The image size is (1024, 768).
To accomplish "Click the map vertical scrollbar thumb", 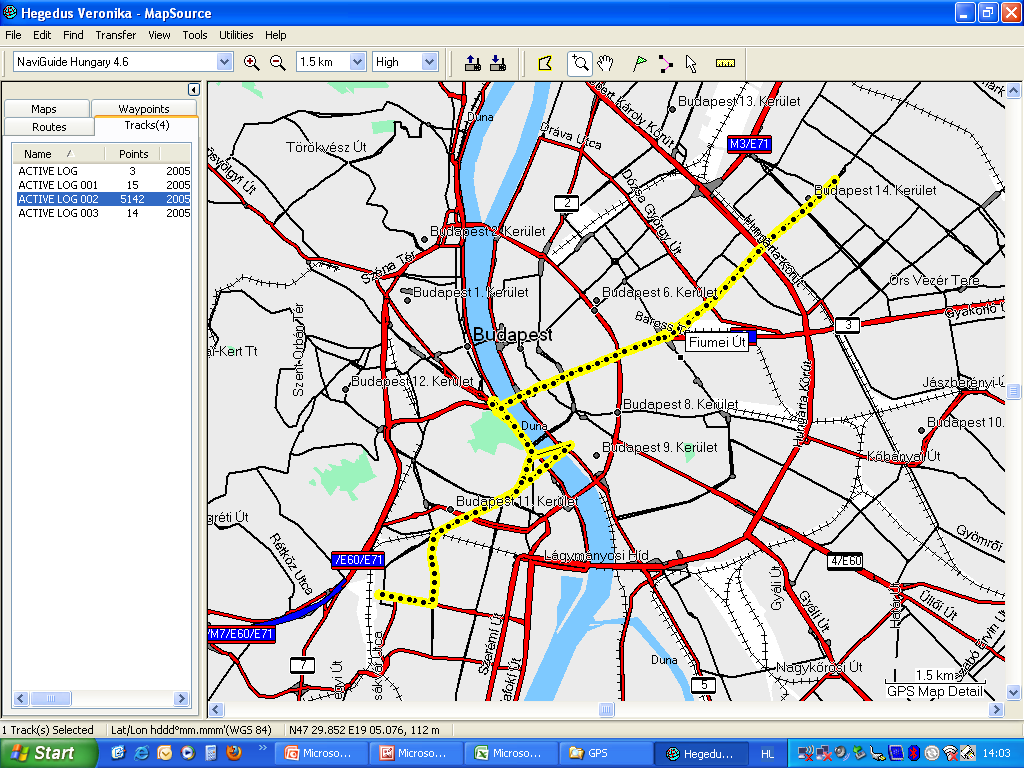I will coord(1014,391).
